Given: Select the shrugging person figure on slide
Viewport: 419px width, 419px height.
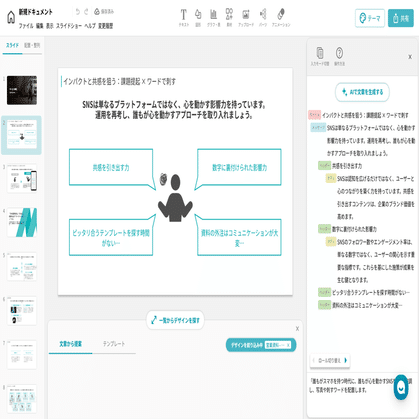Looking at the screenshot, I should (x=175, y=198).
